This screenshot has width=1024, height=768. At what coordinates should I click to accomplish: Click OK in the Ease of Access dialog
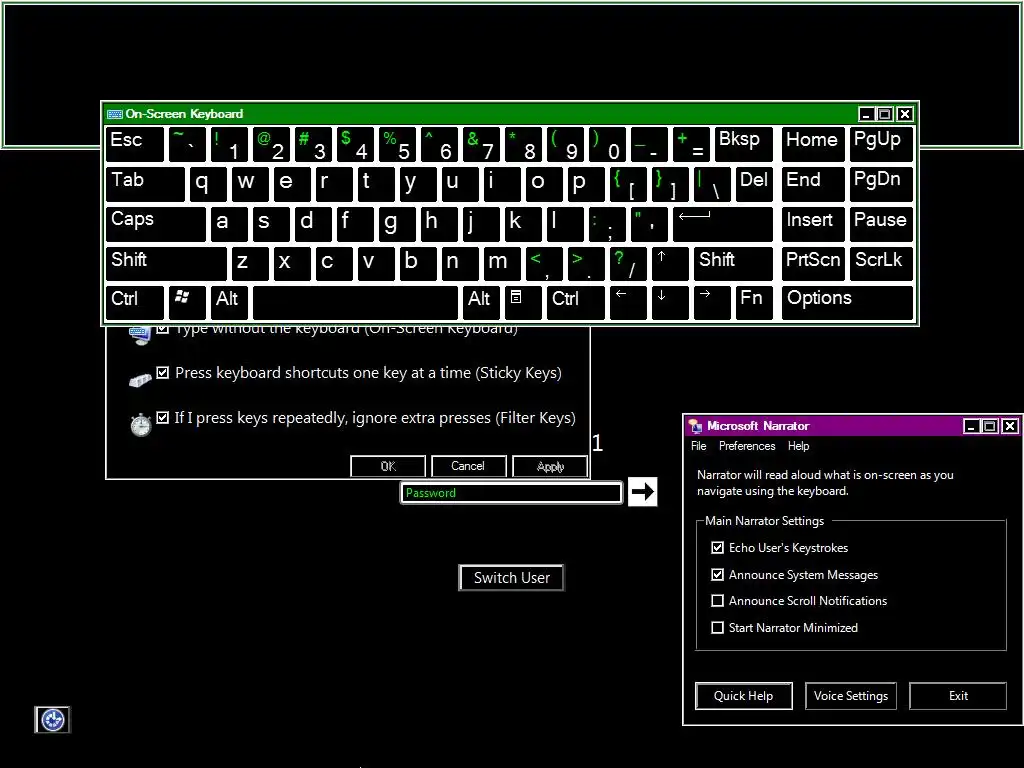pyautogui.click(x=388, y=466)
